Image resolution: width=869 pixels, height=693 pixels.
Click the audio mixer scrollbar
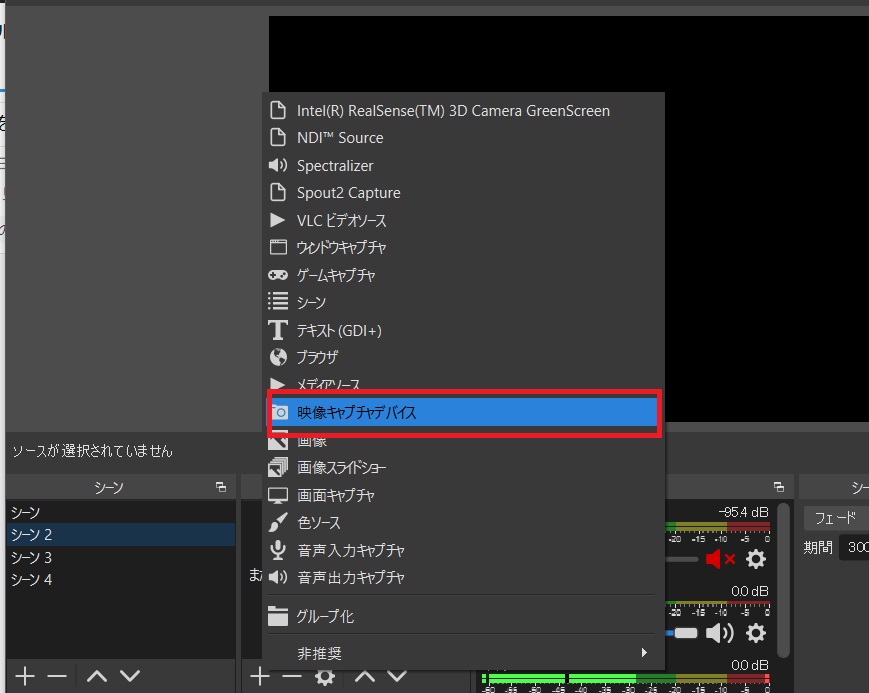point(783,580)
